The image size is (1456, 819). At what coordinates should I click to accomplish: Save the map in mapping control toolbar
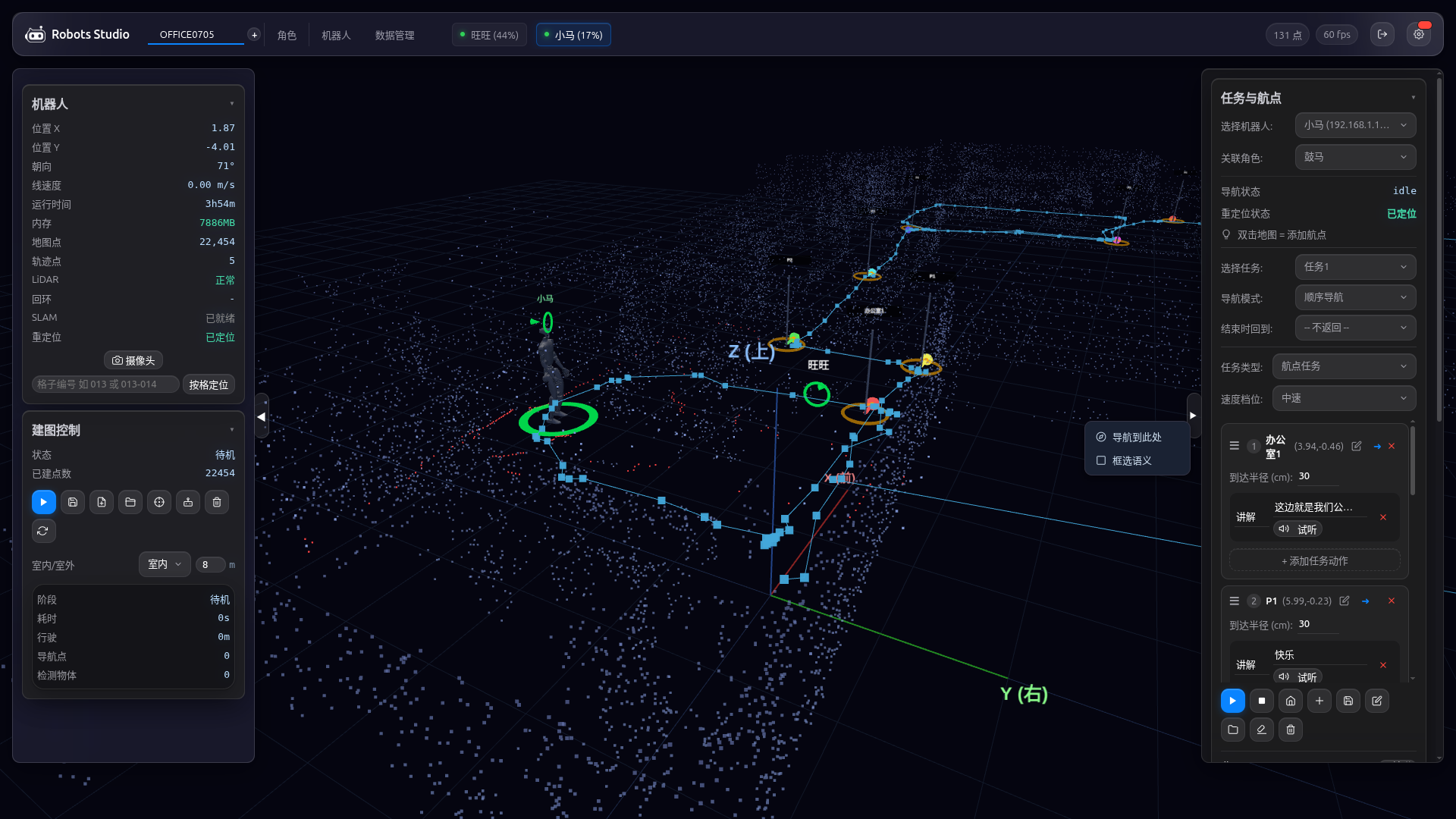pyautogui.click(x=73, y=502)
